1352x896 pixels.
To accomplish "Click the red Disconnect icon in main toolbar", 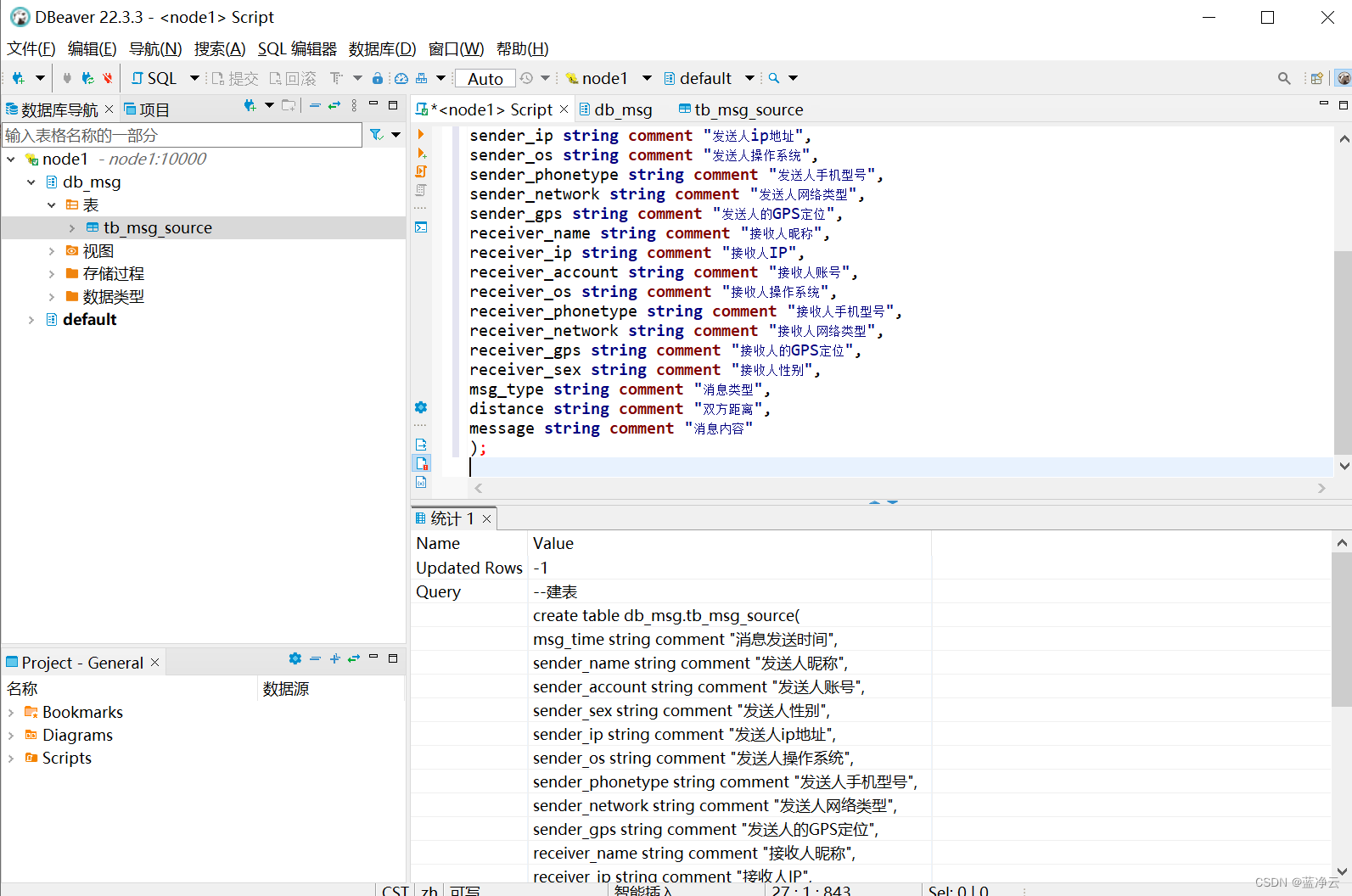I will coord(108,78).
